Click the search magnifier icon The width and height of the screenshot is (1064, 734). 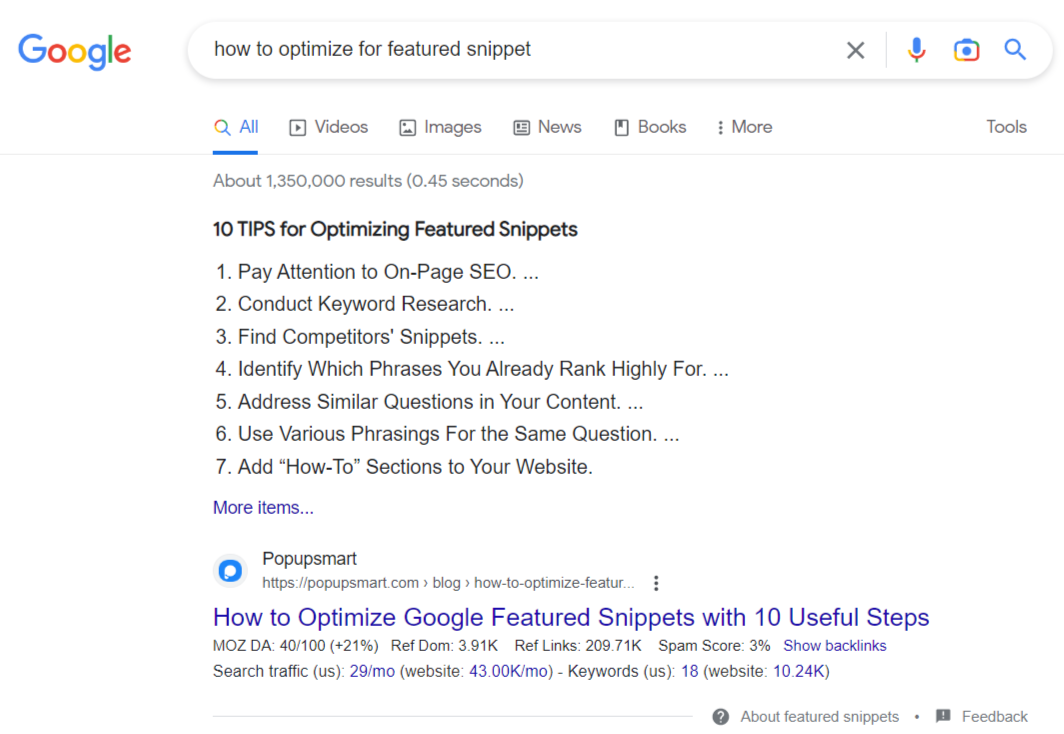(1015, 49)
